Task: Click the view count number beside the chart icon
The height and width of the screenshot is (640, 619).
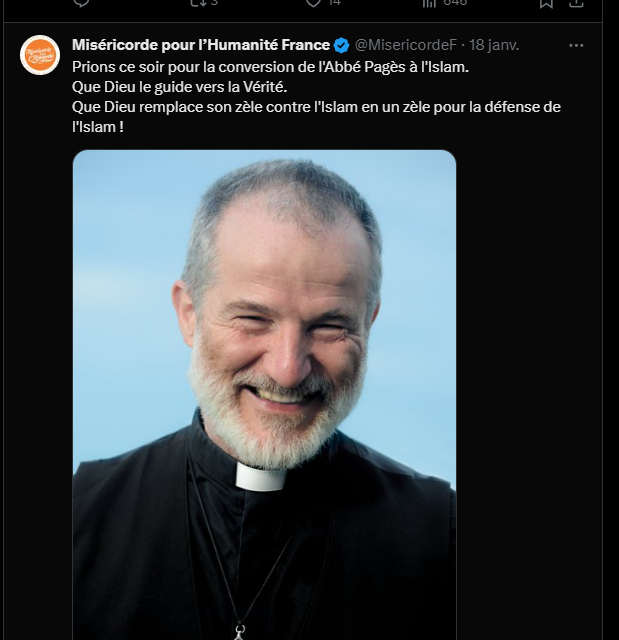Action: point(455,2)
